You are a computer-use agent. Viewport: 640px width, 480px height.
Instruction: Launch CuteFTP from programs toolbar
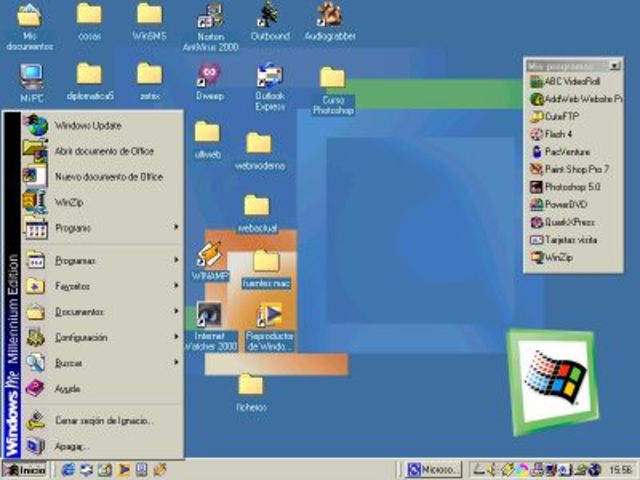point(554,116)
